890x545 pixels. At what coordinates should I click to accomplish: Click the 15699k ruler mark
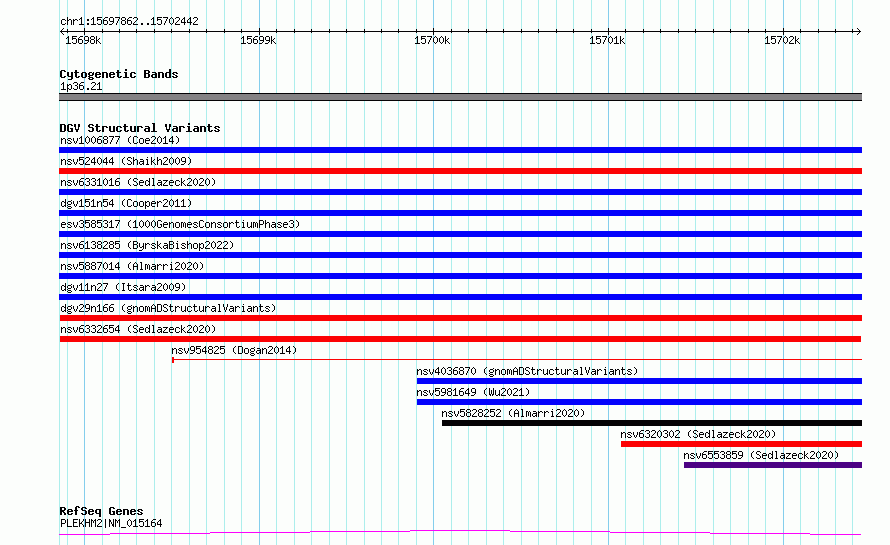258,40
